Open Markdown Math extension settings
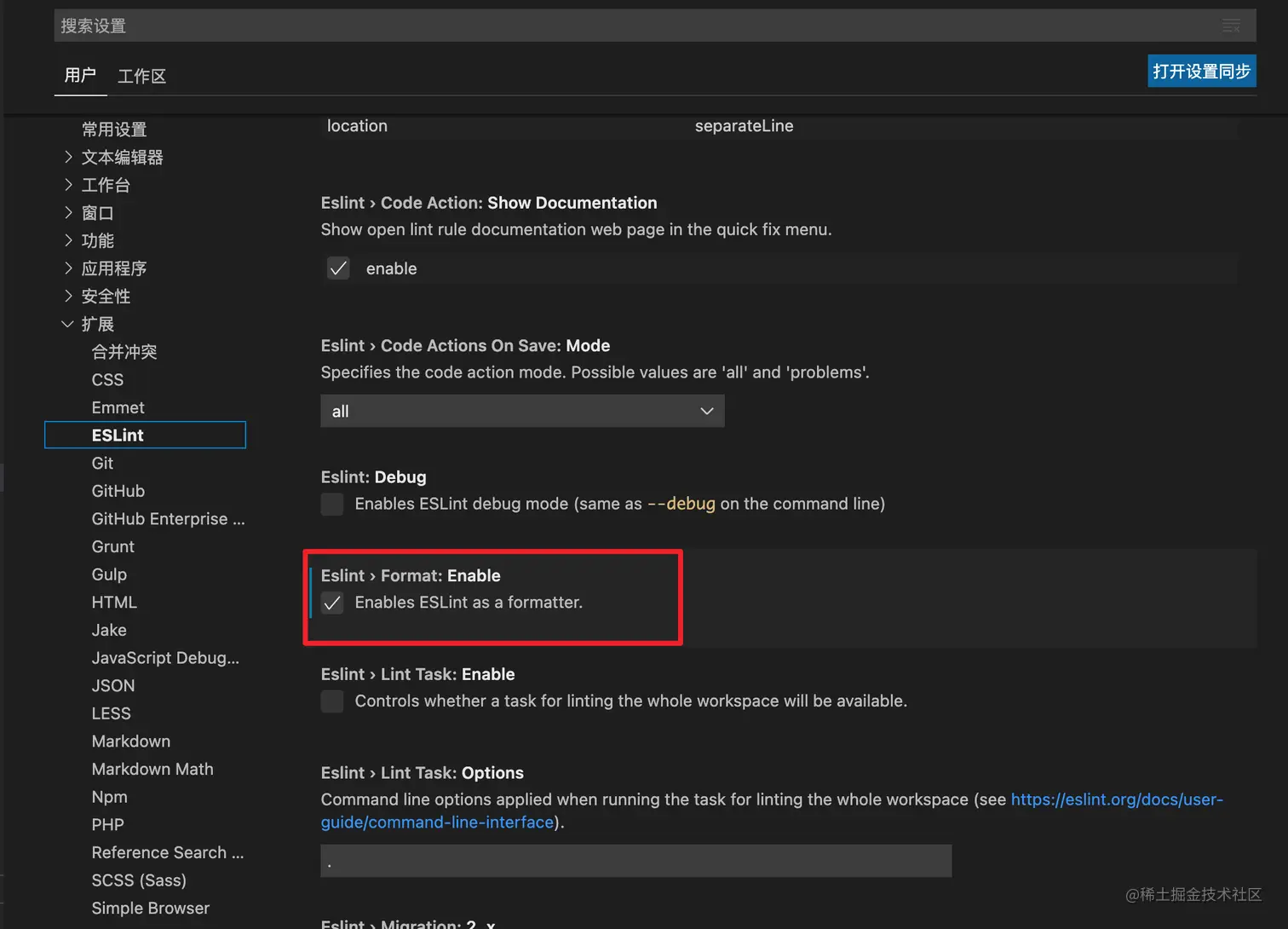This screenshot has width=1288, height=929. point(152,769)
